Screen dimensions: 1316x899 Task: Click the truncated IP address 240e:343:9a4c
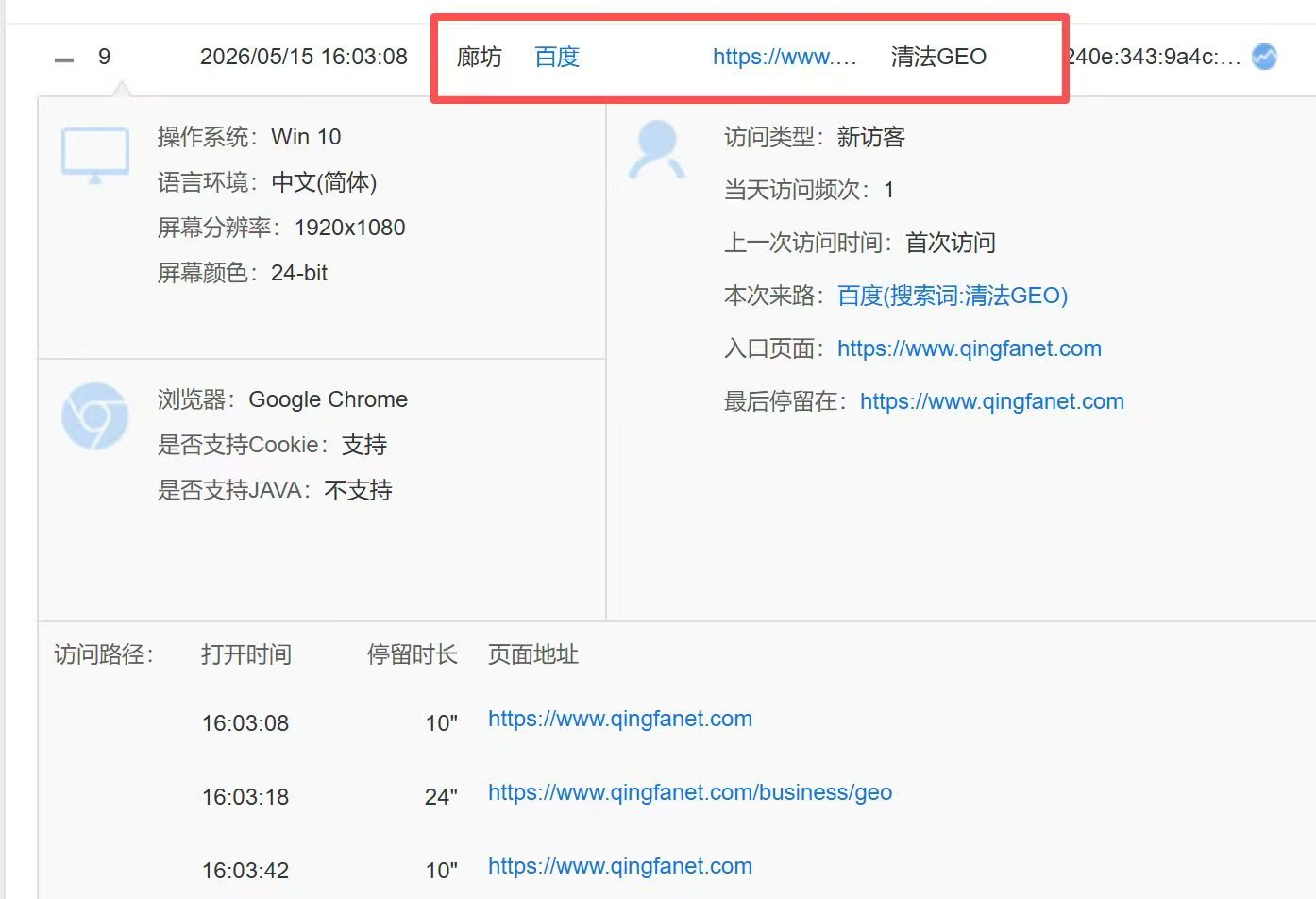[x=1152, y=57]
